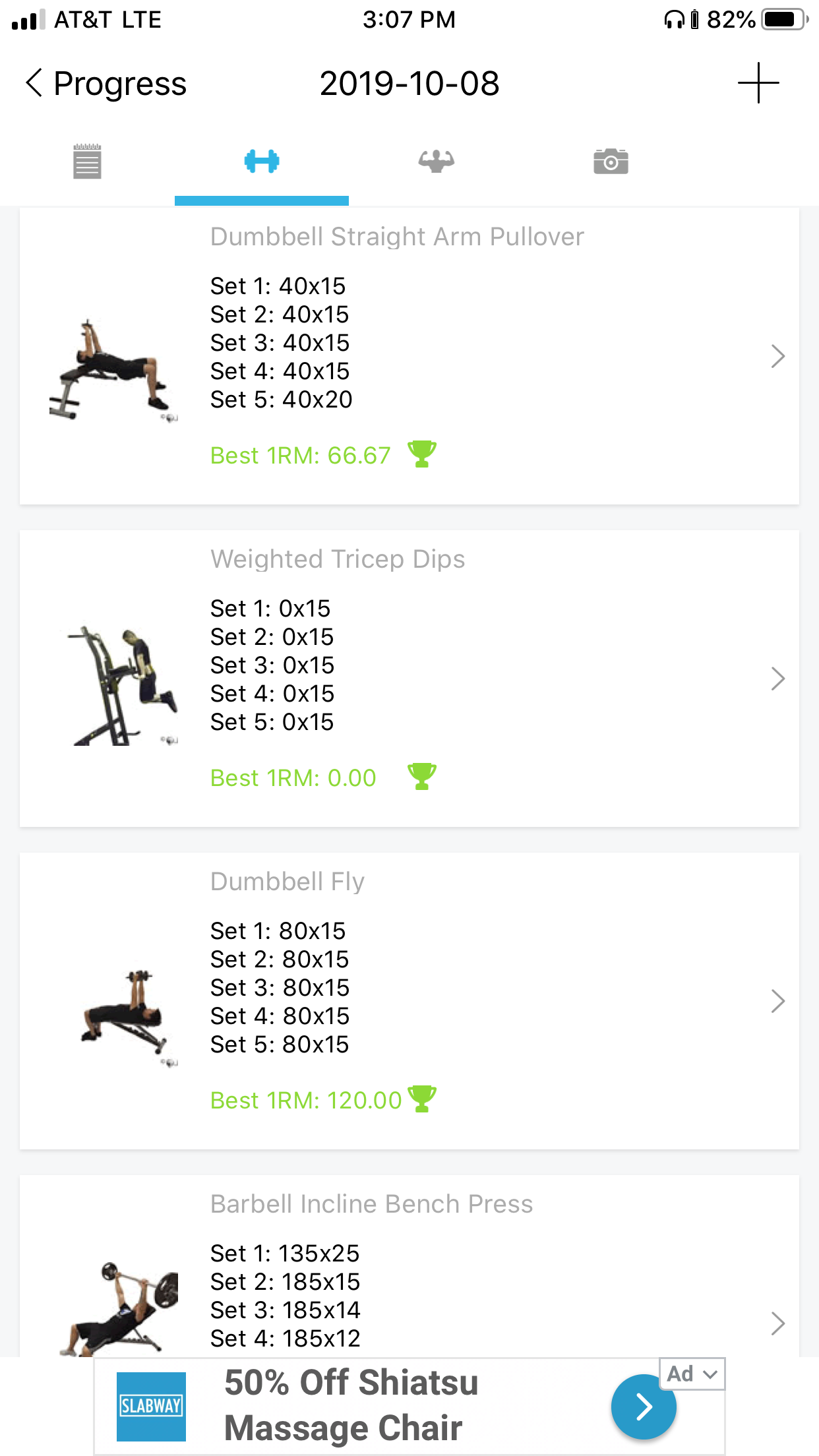
Task: Expand Barbell Incline Bench Press chevron
Action: pyautogui.click(x=778, y=1323)
